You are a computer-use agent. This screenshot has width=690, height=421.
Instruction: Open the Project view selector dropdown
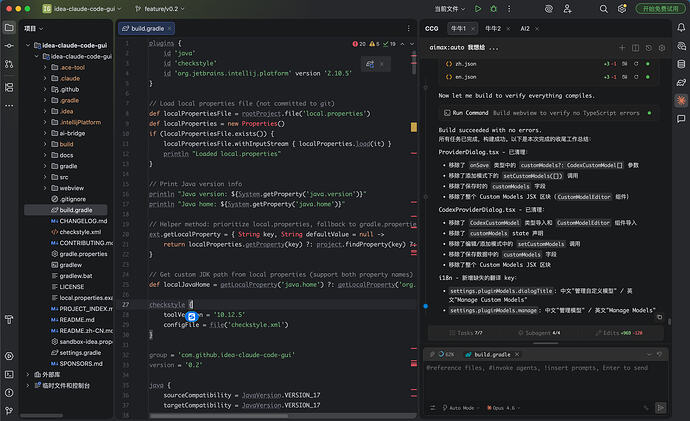coord(33,29)
